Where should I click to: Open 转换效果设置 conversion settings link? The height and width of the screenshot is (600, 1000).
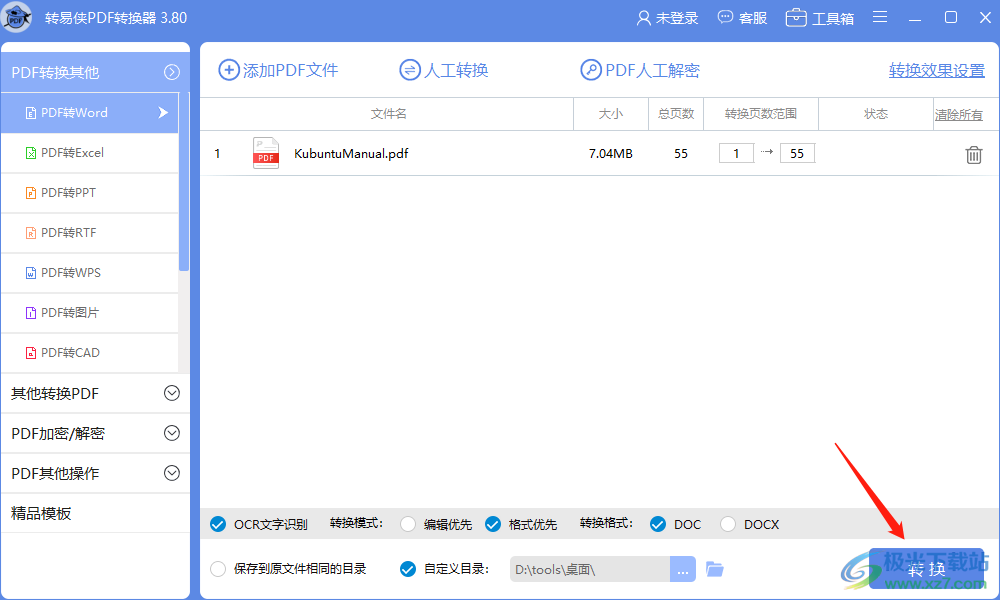937,70
